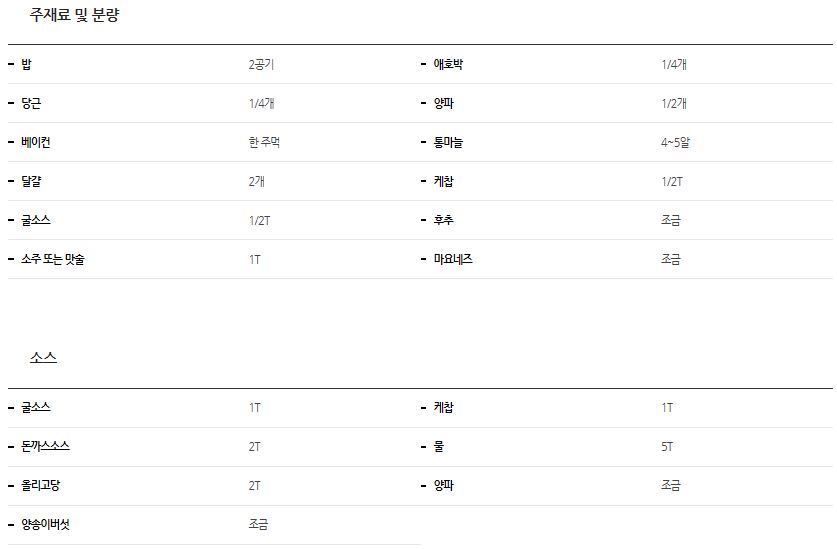837x549 pixels.
Task: Click the 소스 section heading
Action: (43, 357)
